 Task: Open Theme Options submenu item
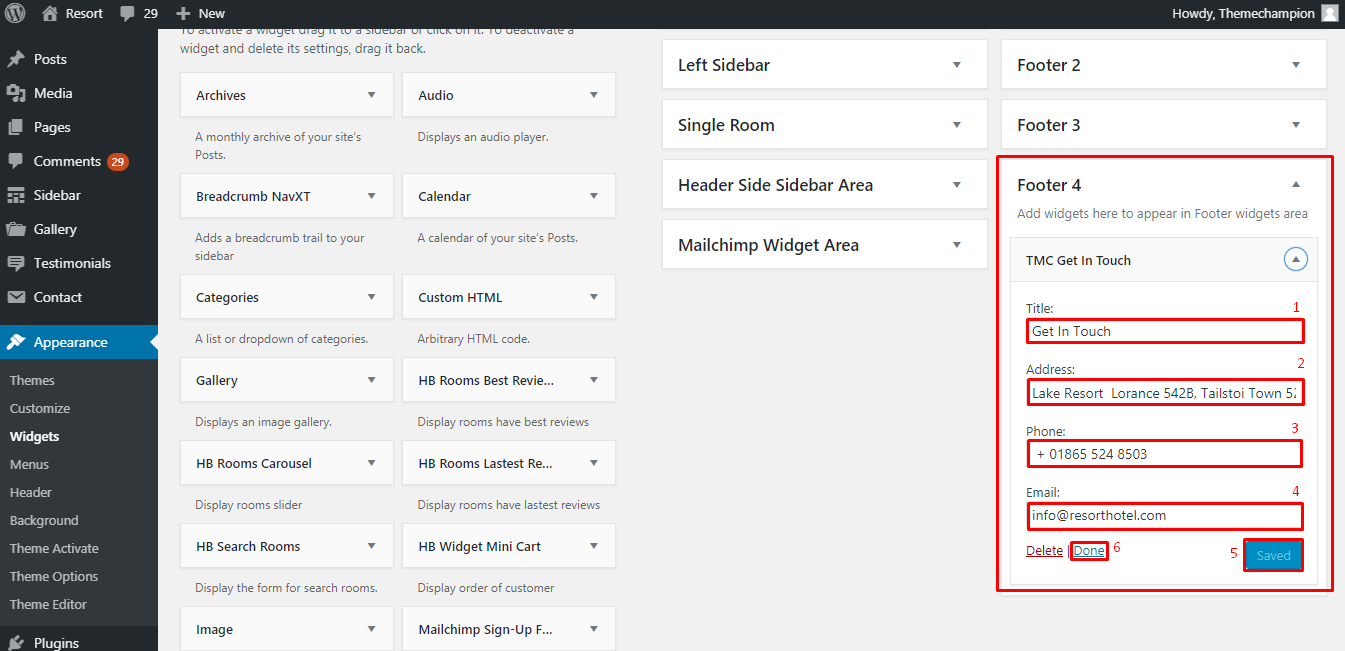pos(54,576)
